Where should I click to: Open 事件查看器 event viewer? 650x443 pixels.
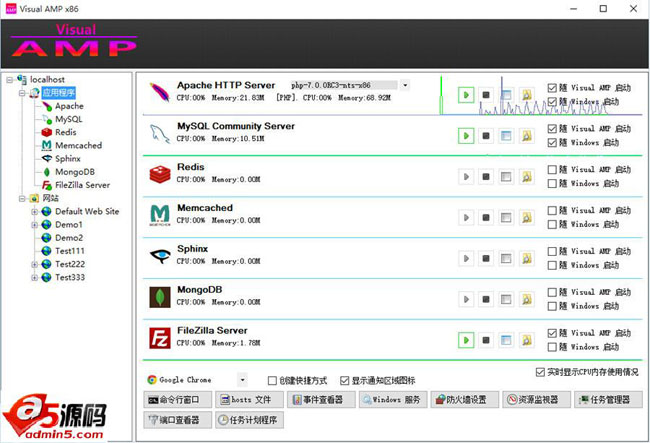pos(321,399)
